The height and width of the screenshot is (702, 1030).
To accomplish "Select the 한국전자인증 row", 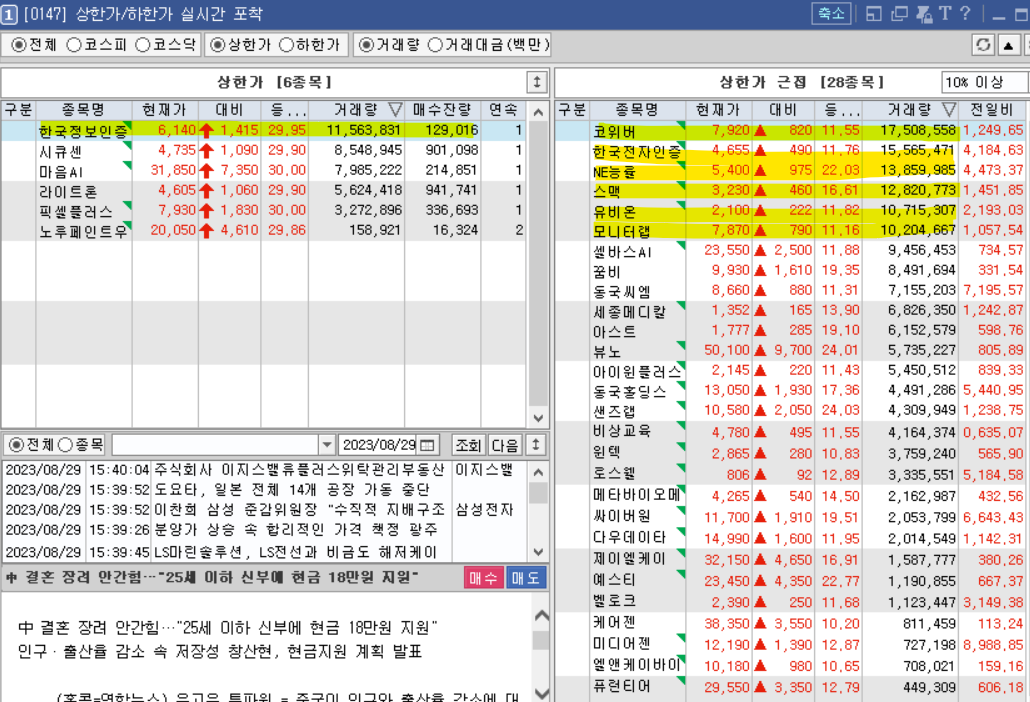I will (792, 150).
